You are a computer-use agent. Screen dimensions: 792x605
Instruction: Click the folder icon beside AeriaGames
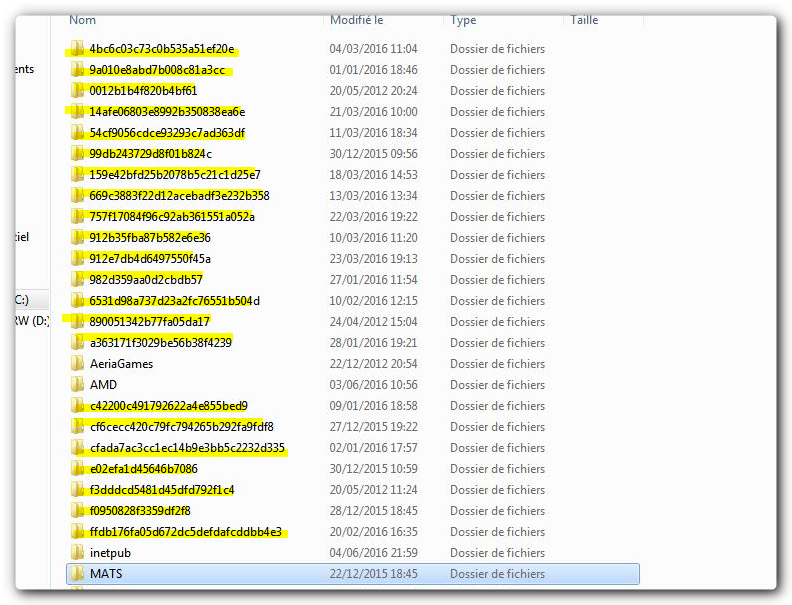[77, 364]
